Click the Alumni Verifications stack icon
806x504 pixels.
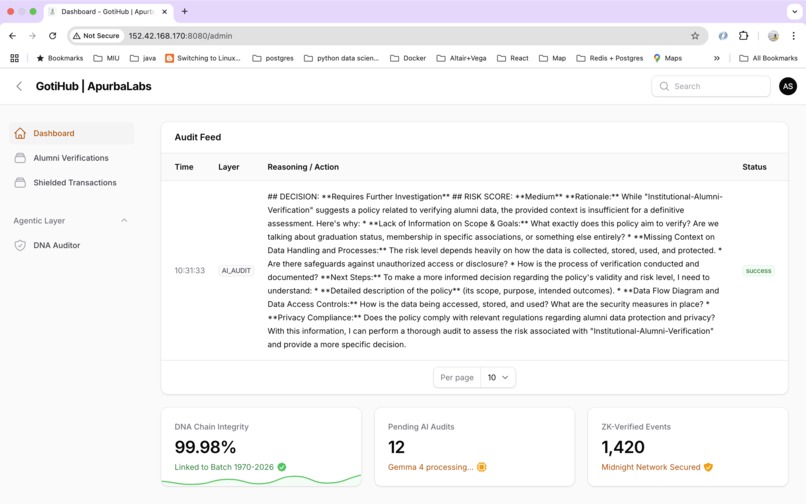pos(20,158)
